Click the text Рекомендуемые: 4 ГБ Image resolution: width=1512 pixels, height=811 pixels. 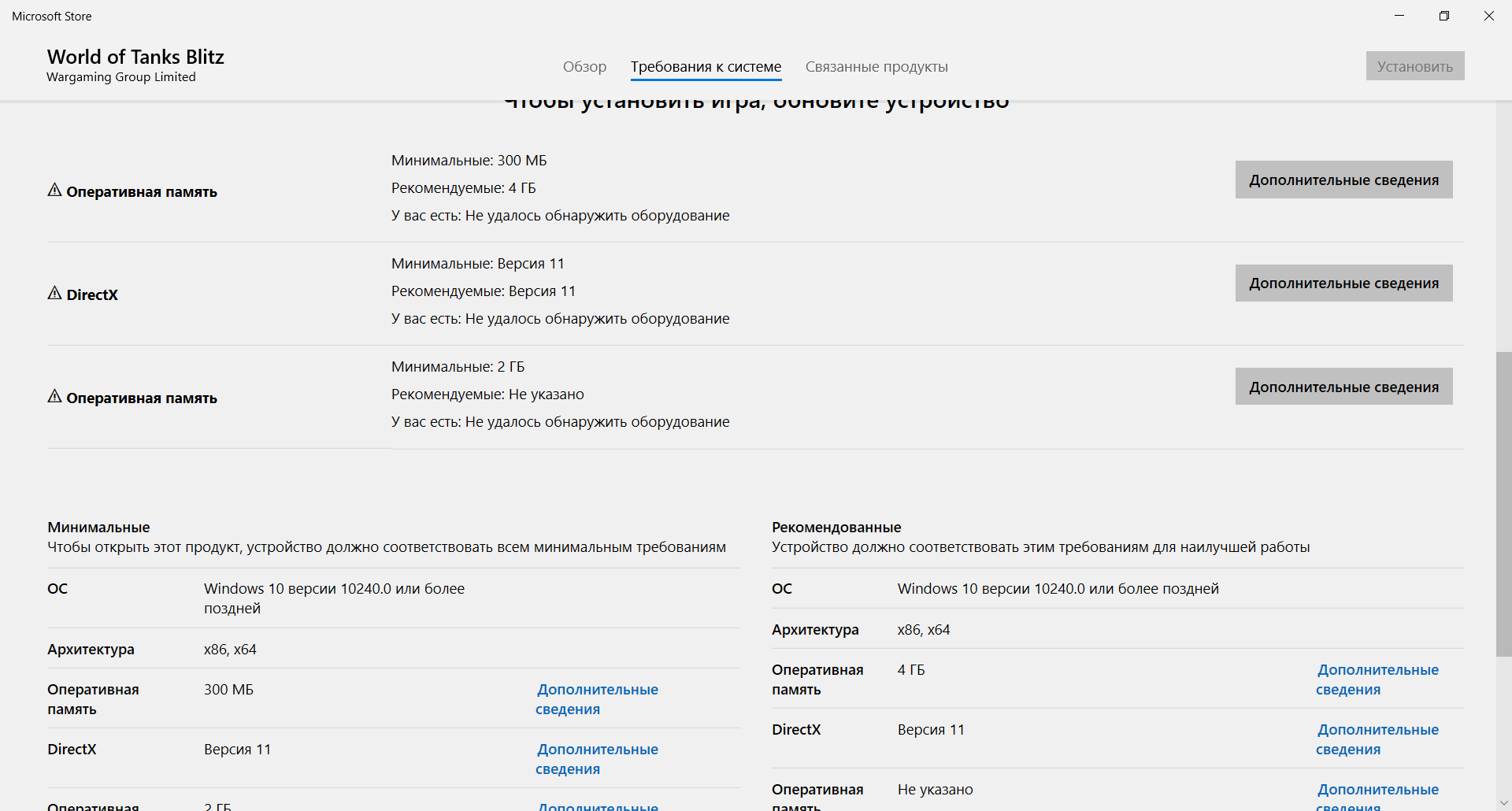(463, 188)
